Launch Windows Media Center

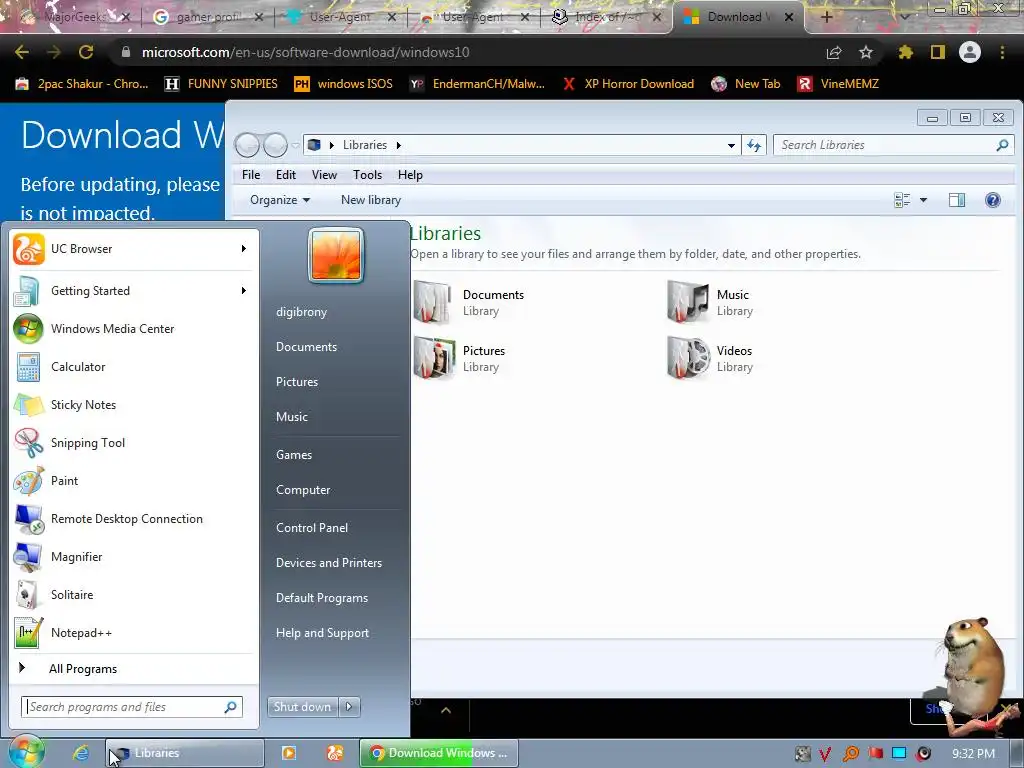134,328
